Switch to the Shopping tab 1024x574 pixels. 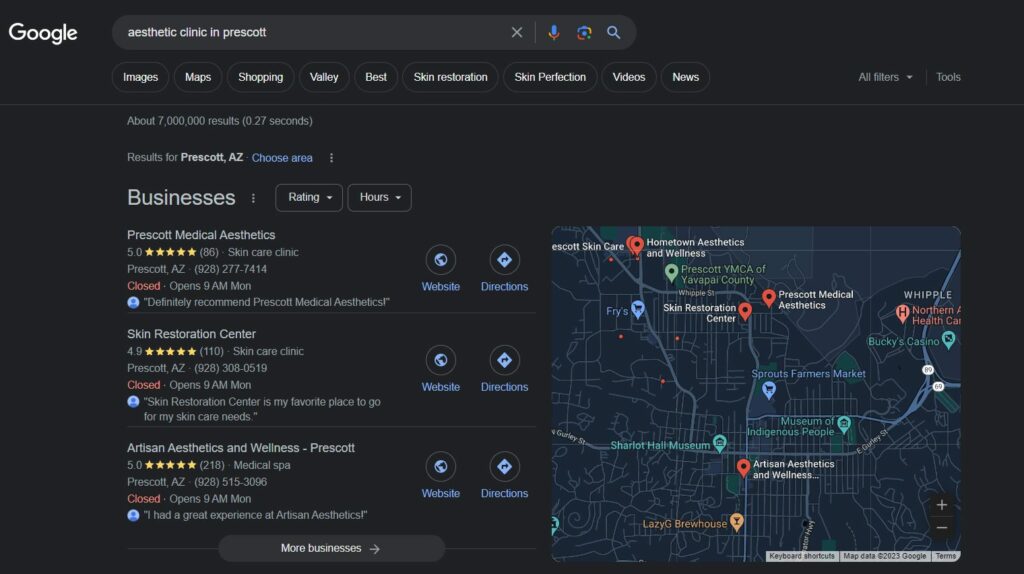click(x=261, y=77)
